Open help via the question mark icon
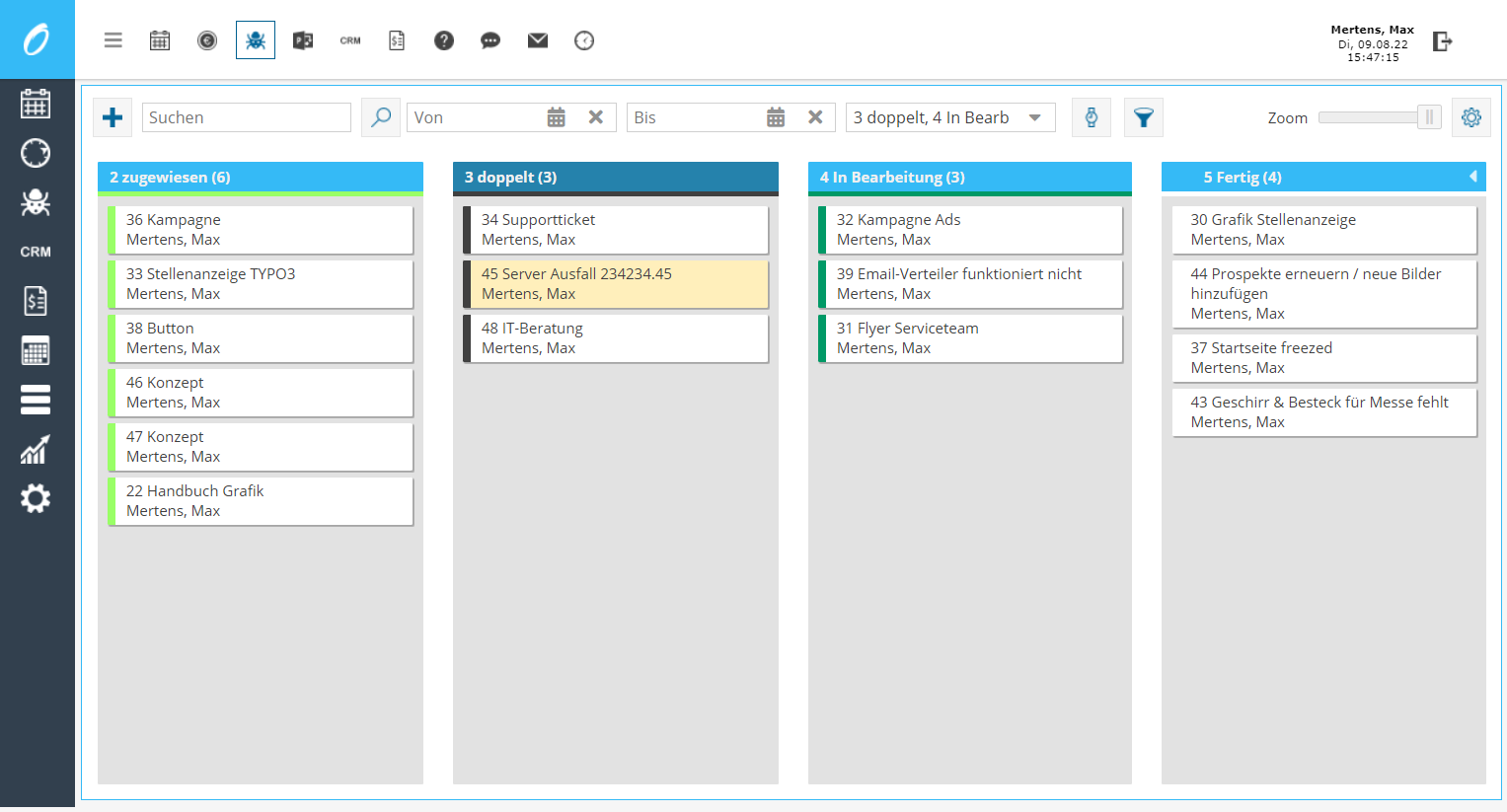The height and width of the screenshot is (812, 1507). coord(443,39)
